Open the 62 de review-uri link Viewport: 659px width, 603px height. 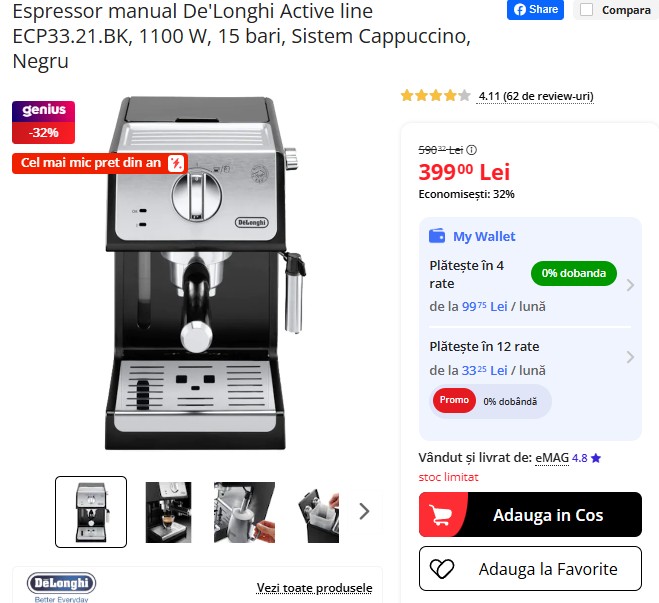(535, 96)
